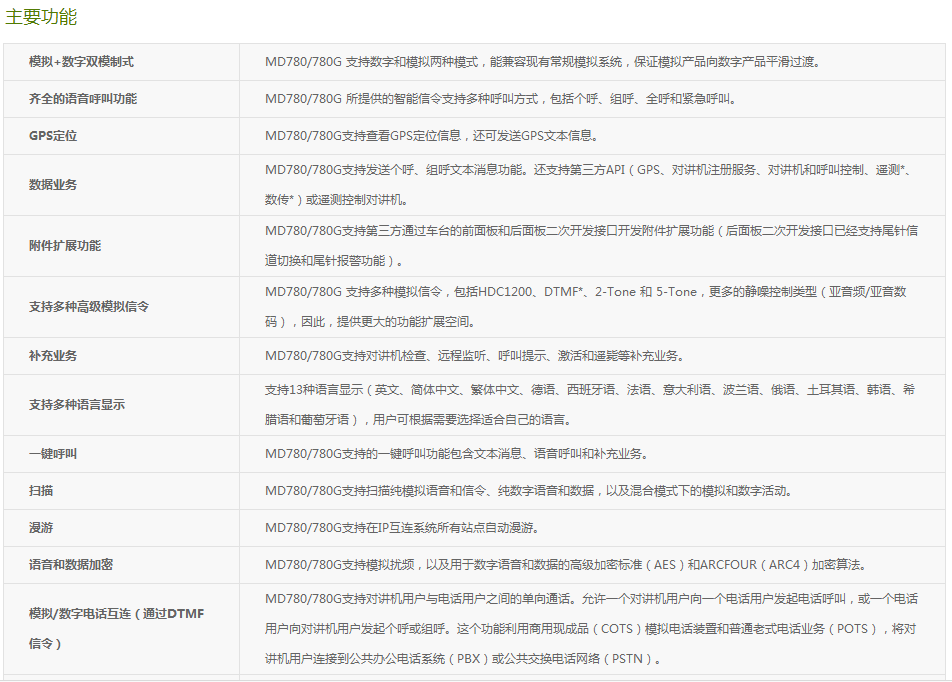Click the 扫描 row label
952x682 pixels.
coord(41,491)
